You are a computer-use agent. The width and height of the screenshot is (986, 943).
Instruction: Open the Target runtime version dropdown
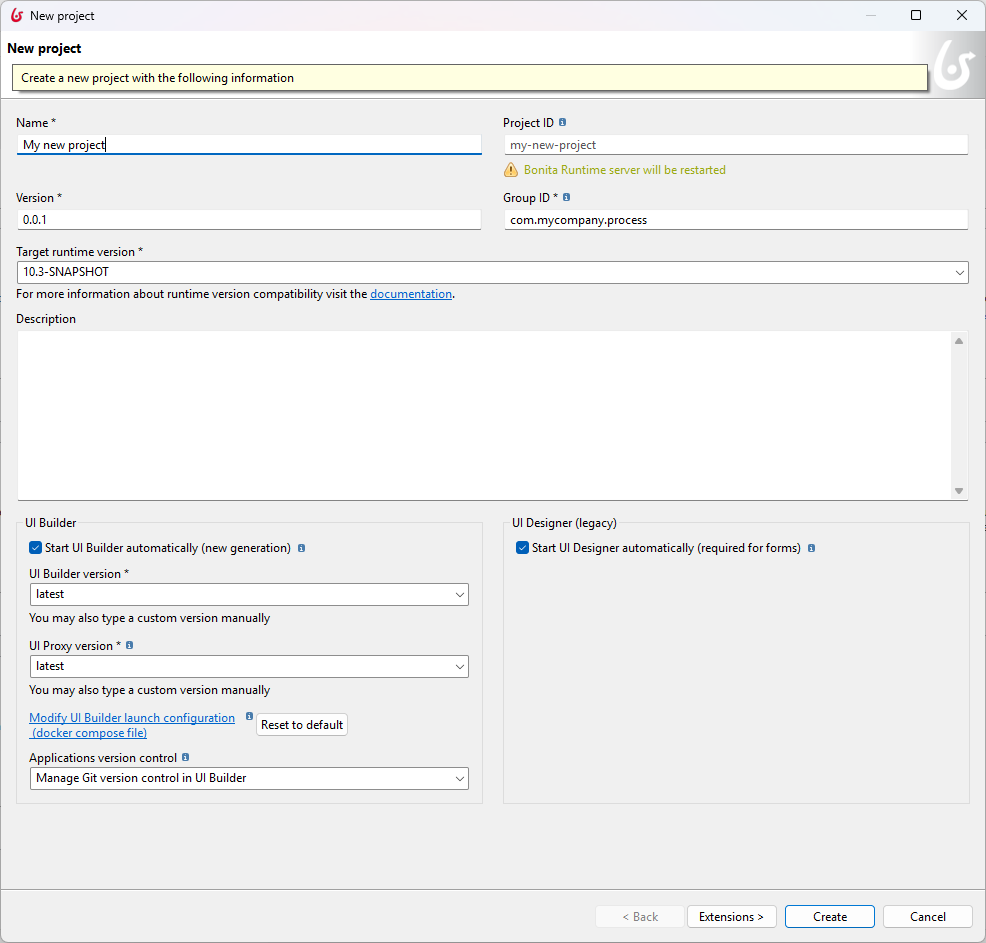[x=959, y=272]
